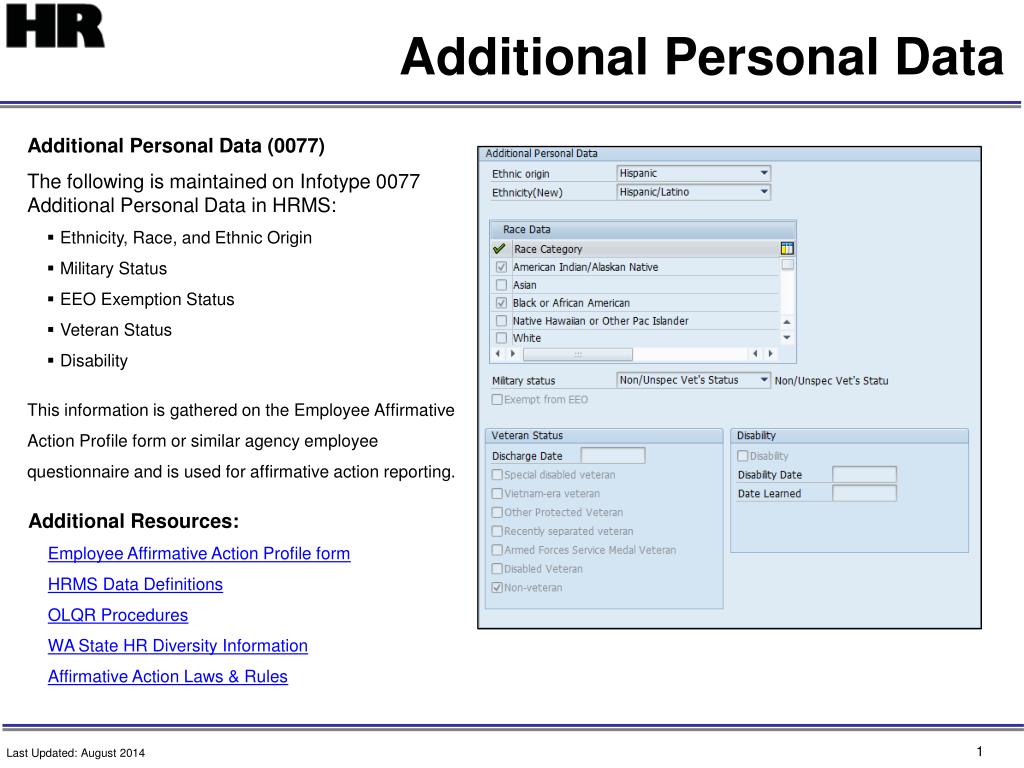1024x768 pixels.
Task: Enable the Special disabled veteran checkbox
Action: click(497, 475)
